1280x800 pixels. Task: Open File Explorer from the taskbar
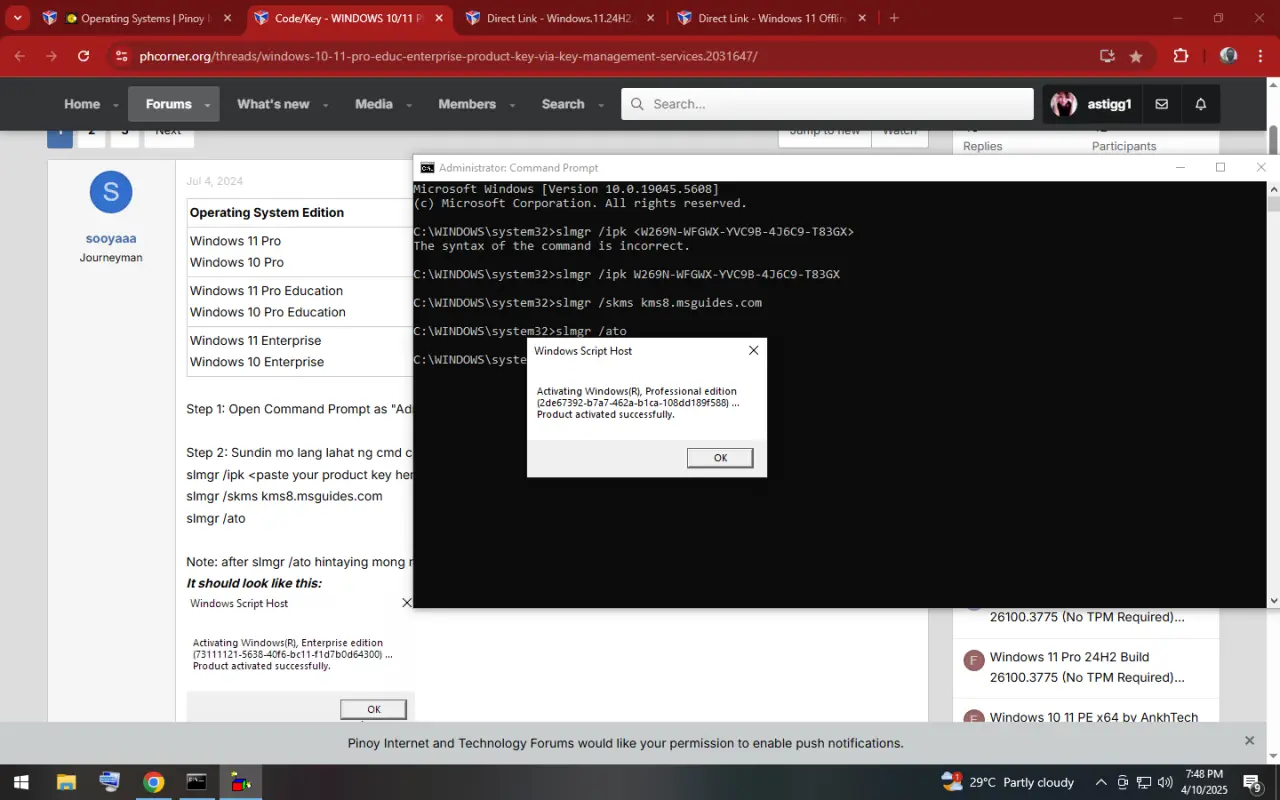[x=66, y=782]
